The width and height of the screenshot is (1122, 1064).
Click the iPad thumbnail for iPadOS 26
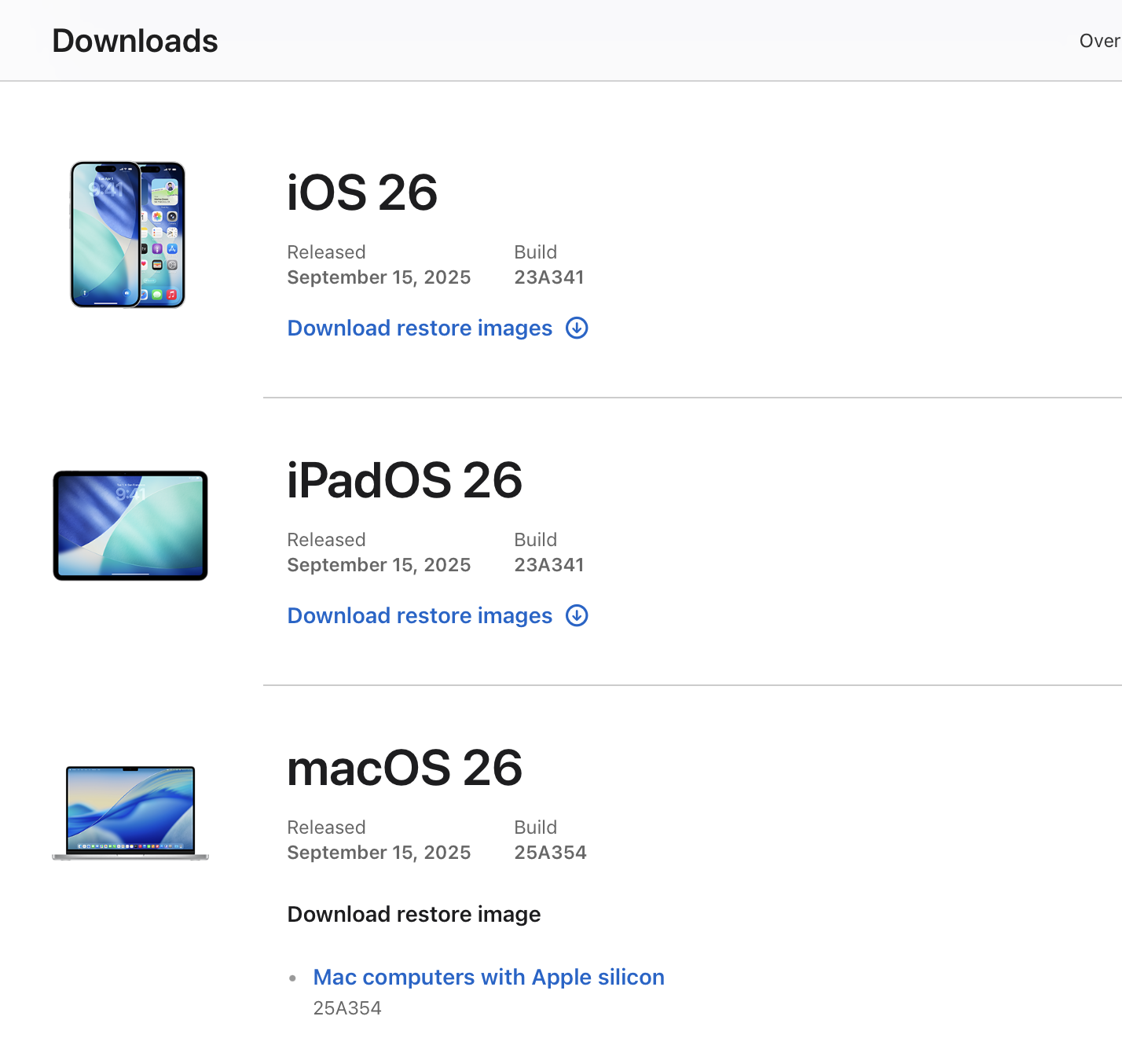pyautogui.click(x=130, y=526)
